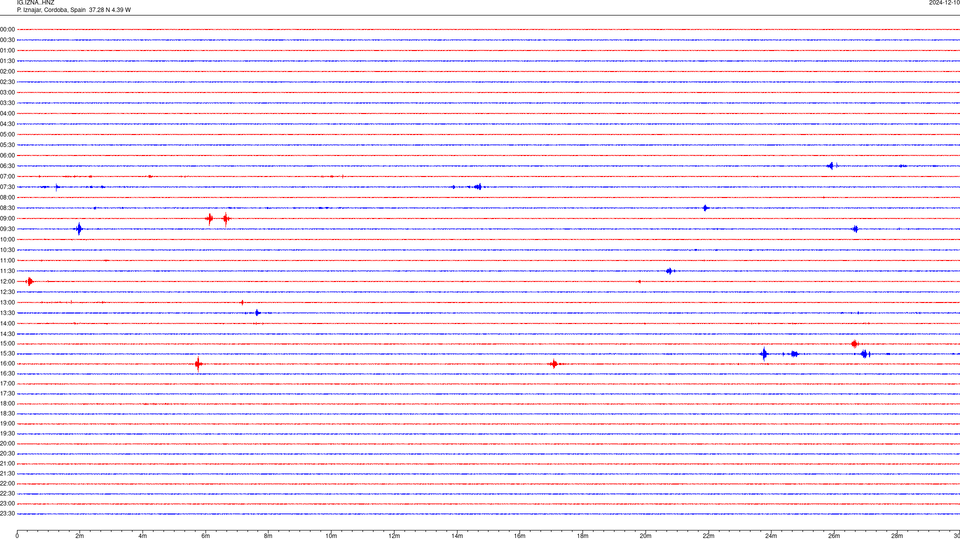The width and height of the screenshot is (960, 540).
Task: Pick the first of two red bursts on 09:00 trace
Action: [x=209, y=219]
